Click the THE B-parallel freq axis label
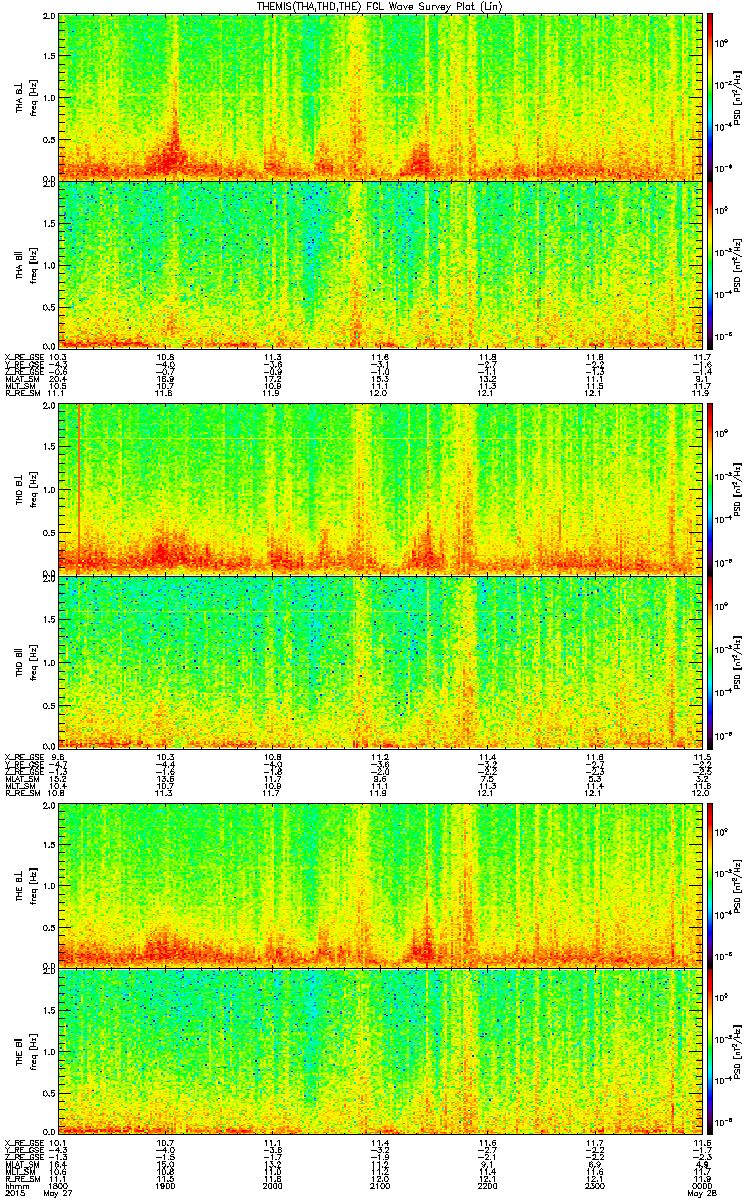 point(31,1049)
